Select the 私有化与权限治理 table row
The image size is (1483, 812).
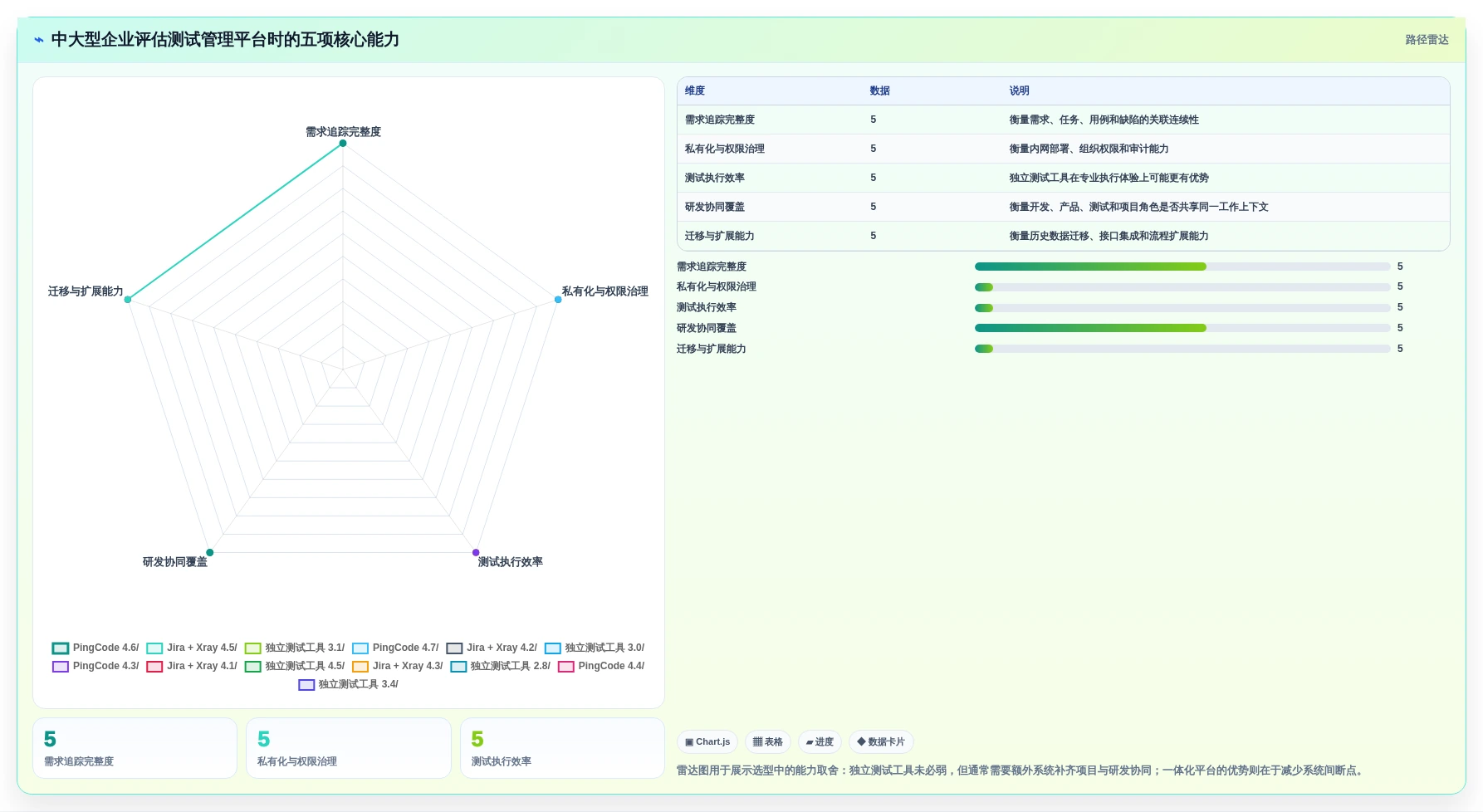click(x=1064, y=149)
